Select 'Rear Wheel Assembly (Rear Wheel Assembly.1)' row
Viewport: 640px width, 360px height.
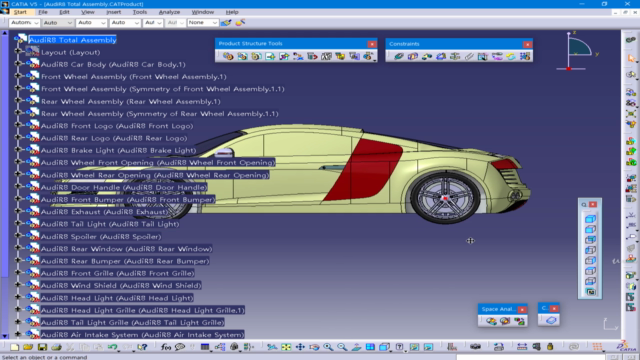point(131,101)
